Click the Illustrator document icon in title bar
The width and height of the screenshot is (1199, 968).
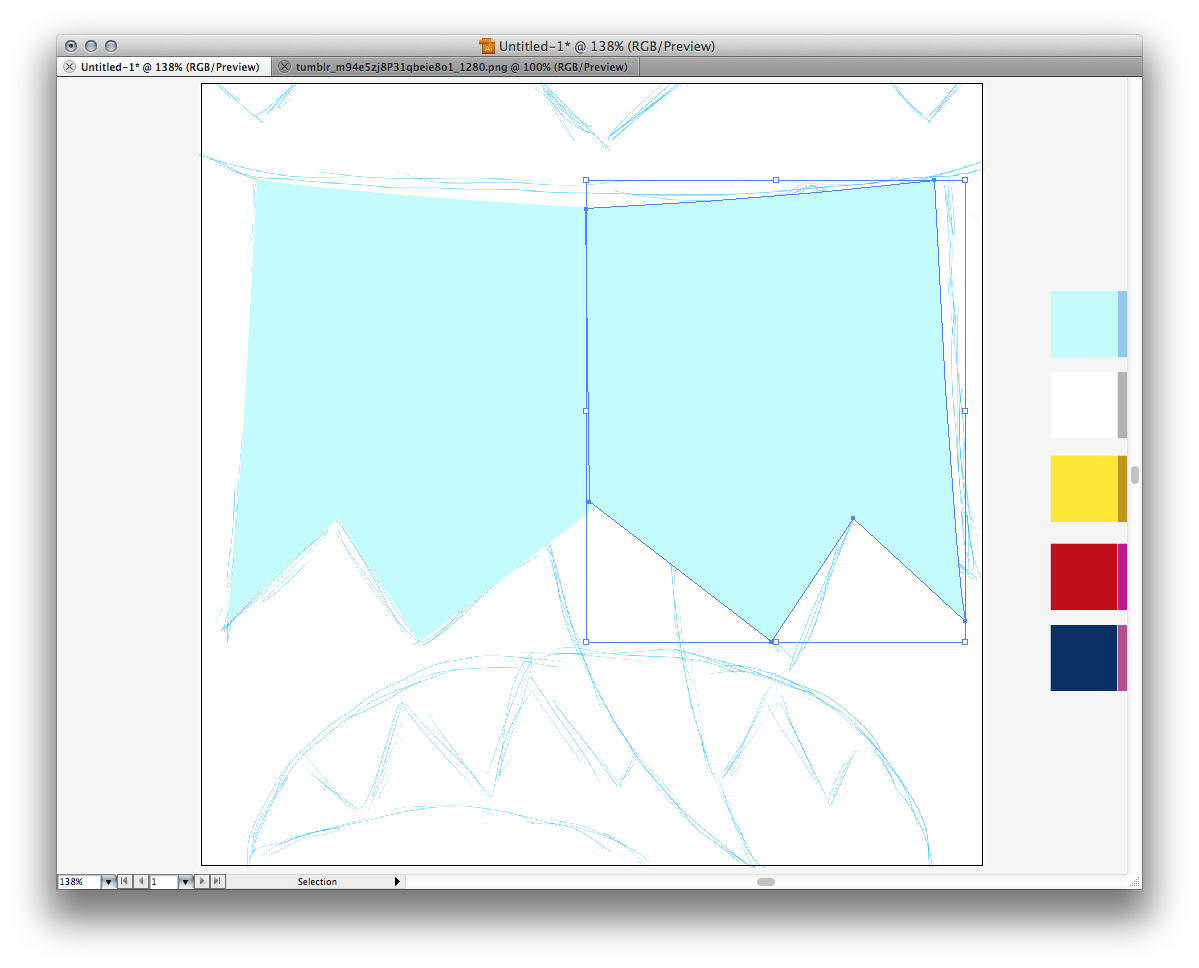click(487, 46)
